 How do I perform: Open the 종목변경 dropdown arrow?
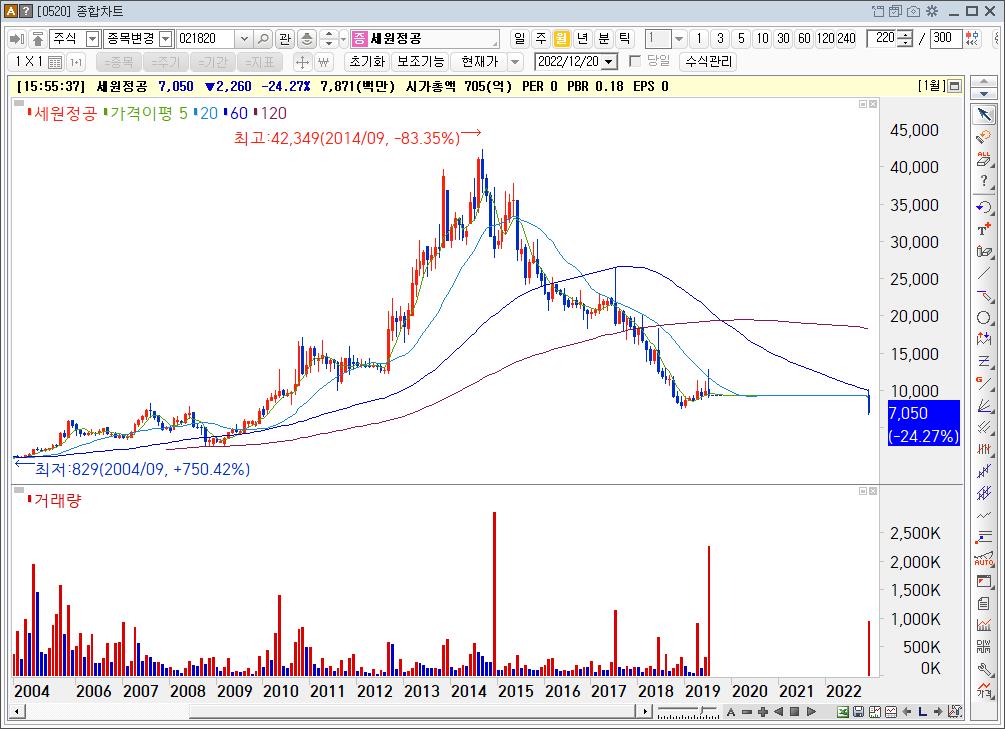coord(165,39)
